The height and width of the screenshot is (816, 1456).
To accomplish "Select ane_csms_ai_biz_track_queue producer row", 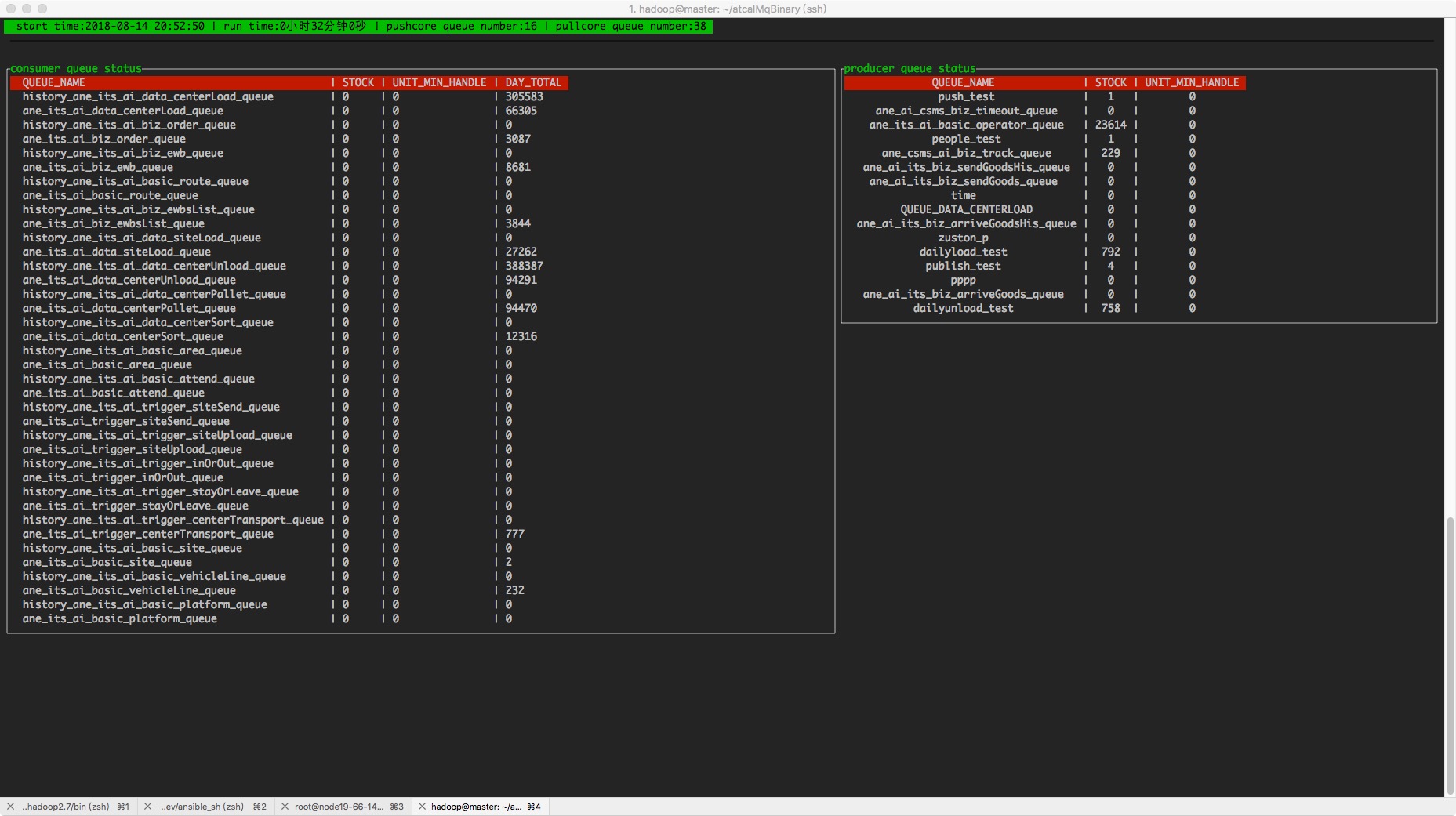I will coord(966,153).
